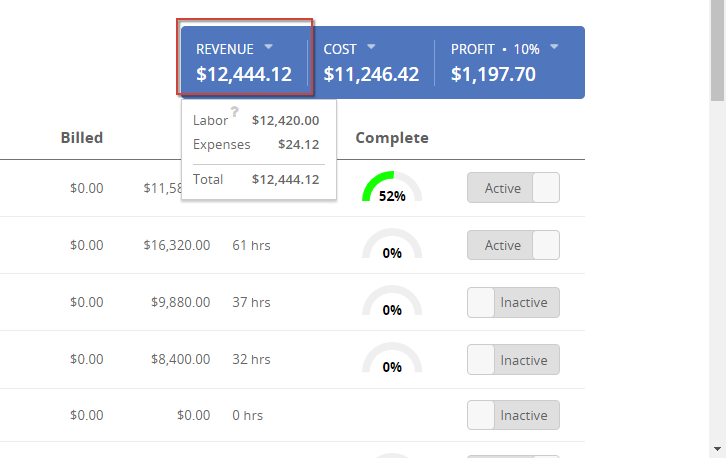This screenshot has width=726, height=458.
Task: Toggle the Active switch on $16,320.00 row
Action: coord(513,245)
